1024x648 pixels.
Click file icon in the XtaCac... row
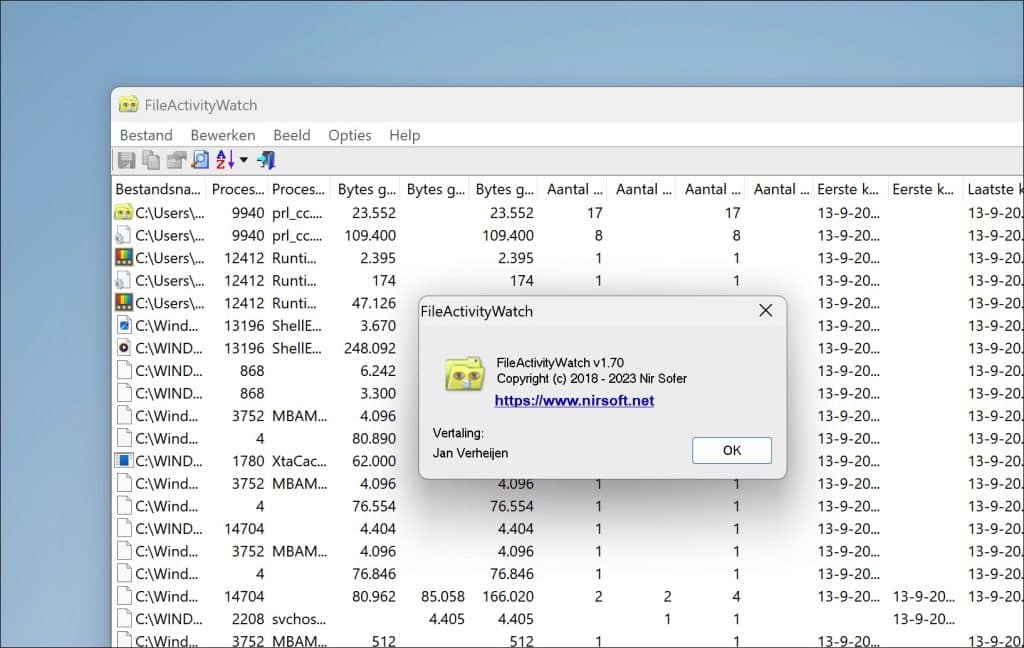123,461
